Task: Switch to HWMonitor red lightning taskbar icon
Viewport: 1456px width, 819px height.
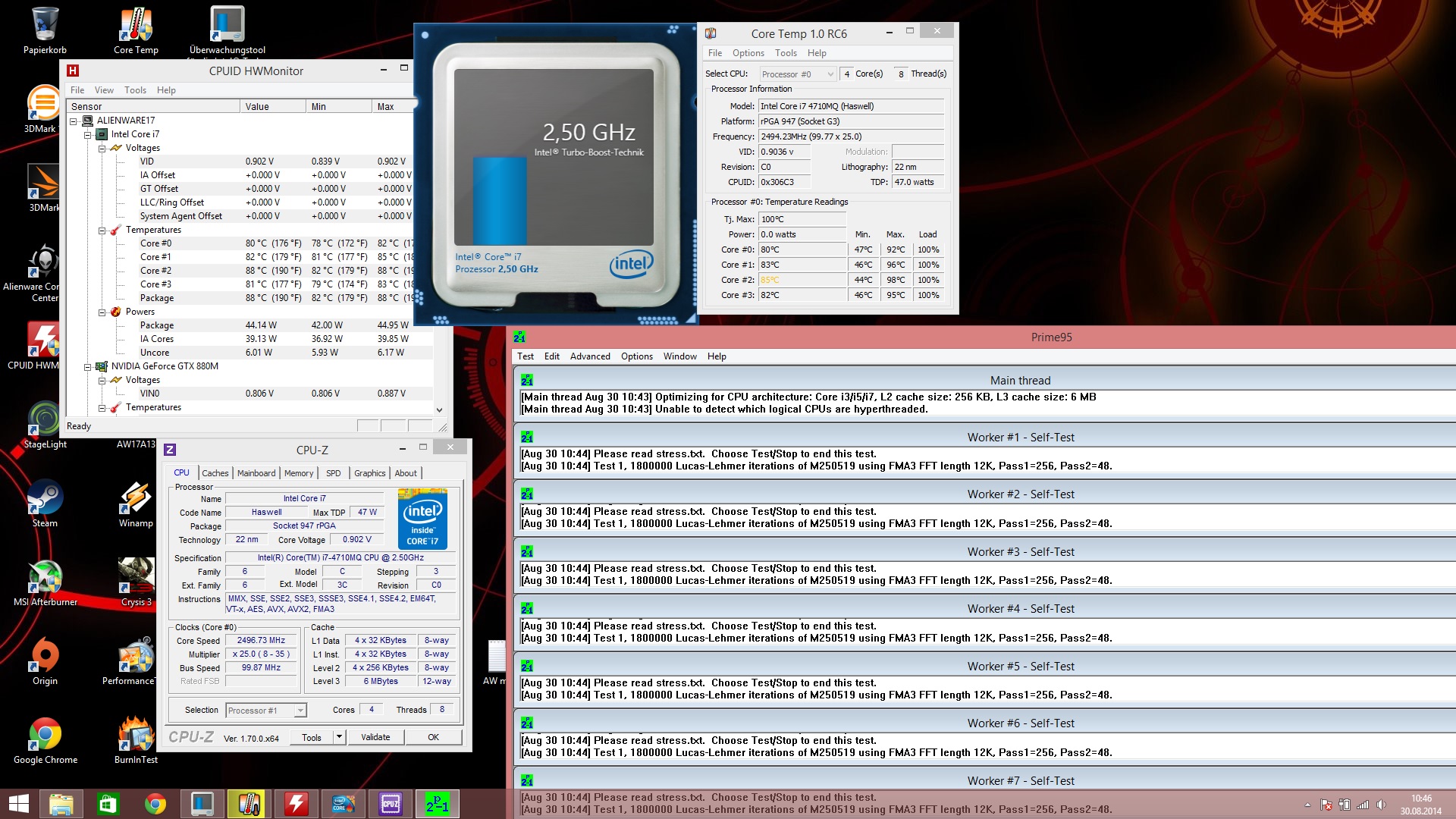Action: pyautogui.click(x=297, y=804)
